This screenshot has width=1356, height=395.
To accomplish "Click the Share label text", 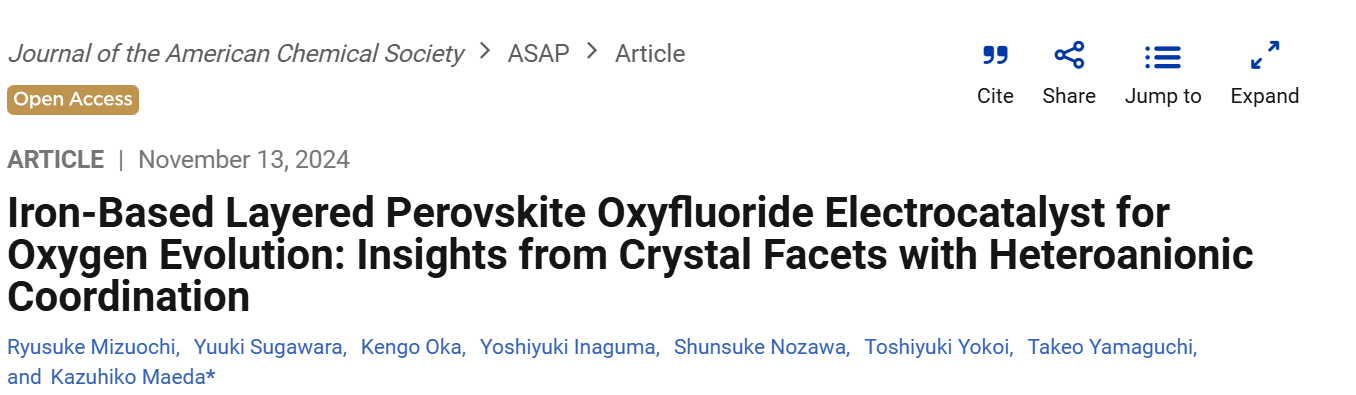I will (x=1069, y=96).
